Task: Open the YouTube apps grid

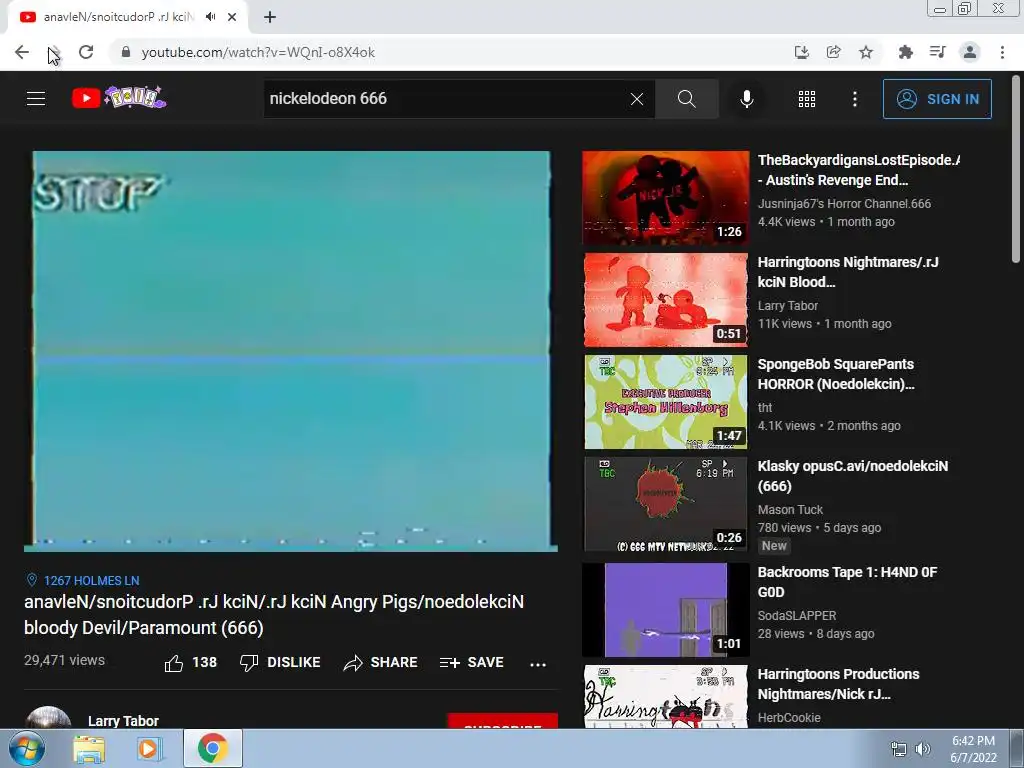Action: coord(807,99)
